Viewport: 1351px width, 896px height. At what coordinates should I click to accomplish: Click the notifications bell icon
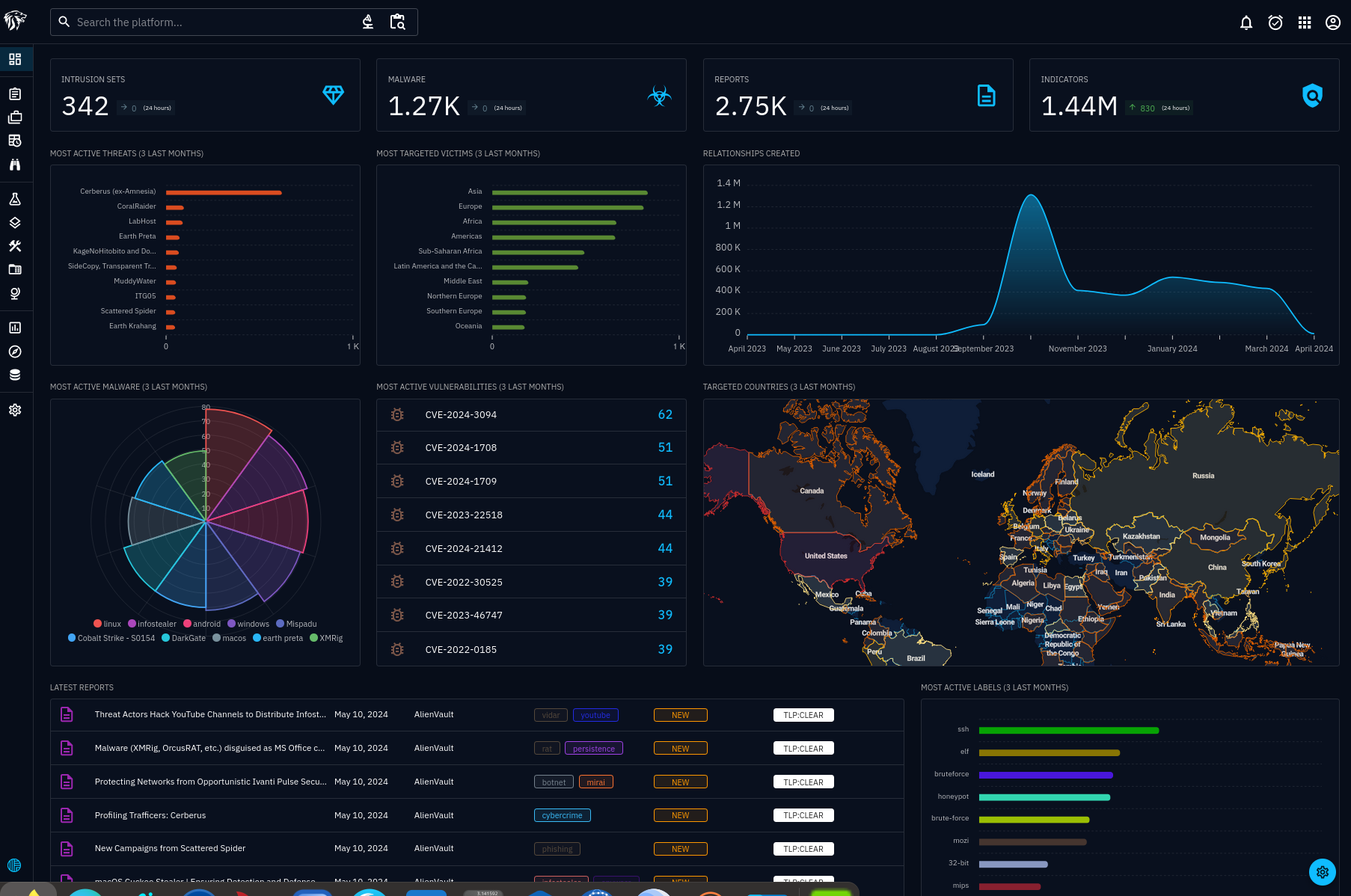tap(1246, 22)
